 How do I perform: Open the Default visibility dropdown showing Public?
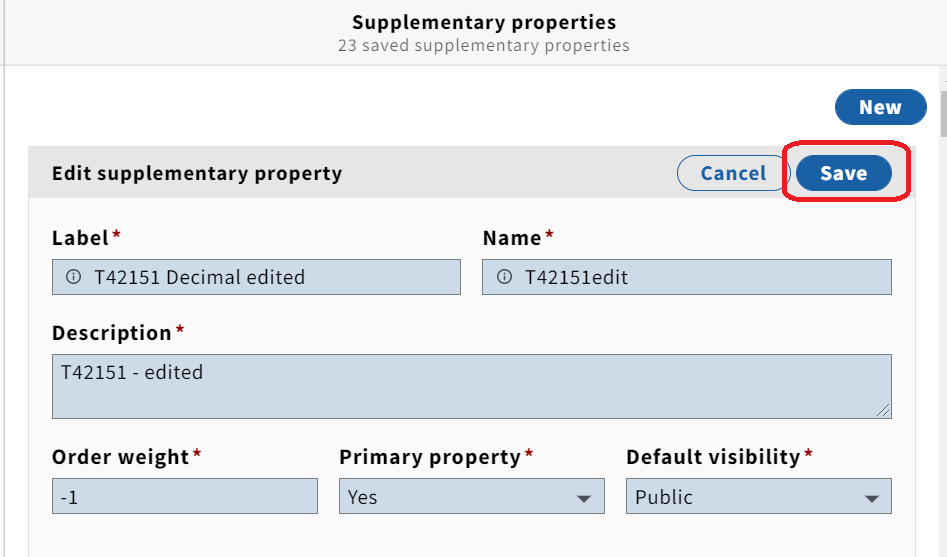[759, 496]
